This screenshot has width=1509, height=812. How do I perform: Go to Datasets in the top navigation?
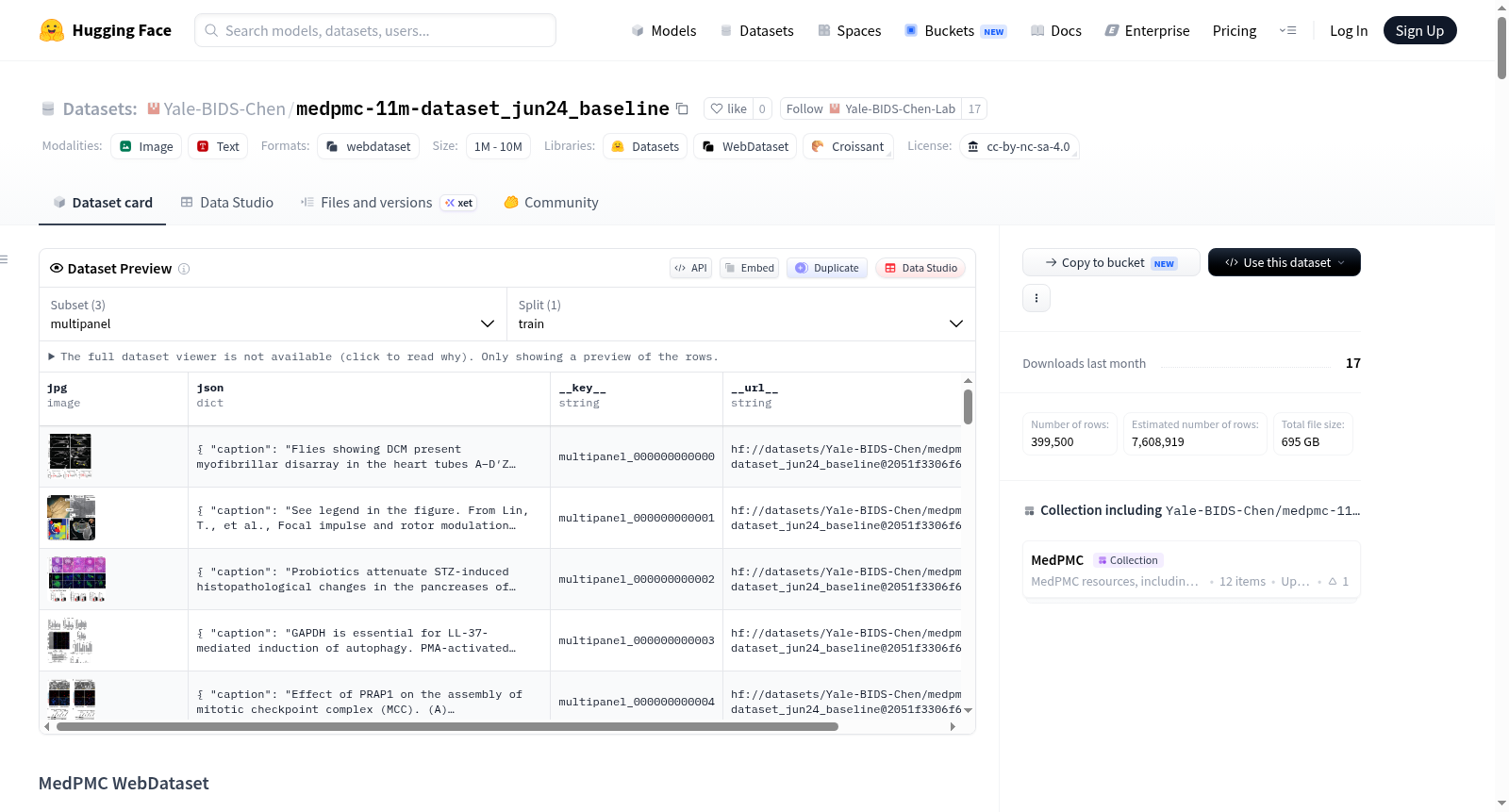pyautogui.click(x=756, y=30)
